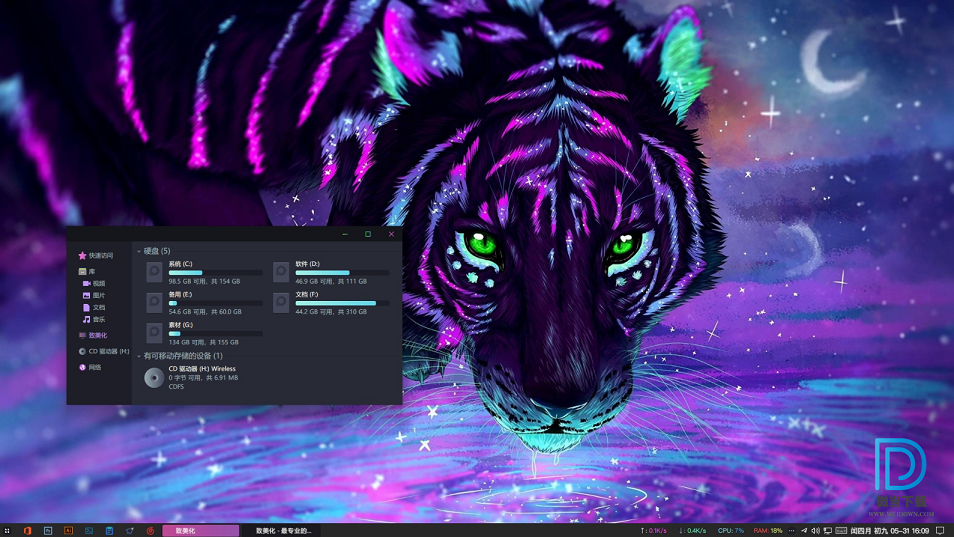Click the download speed 0.4K/s indicator
The image size is (954, 537).
(693, 530)
